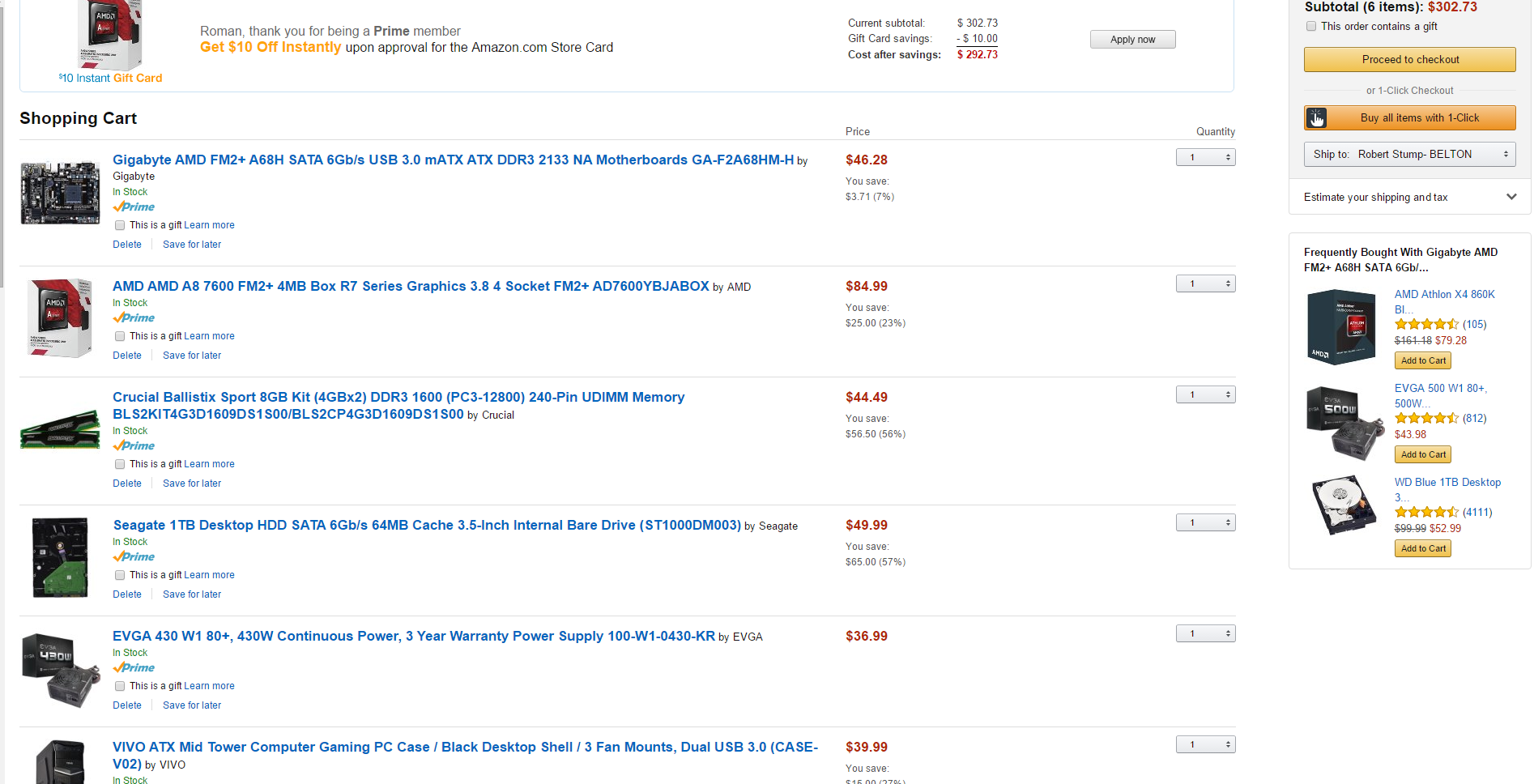
Task: Check 'This order contains a gift'
Action: point(1311,26)
